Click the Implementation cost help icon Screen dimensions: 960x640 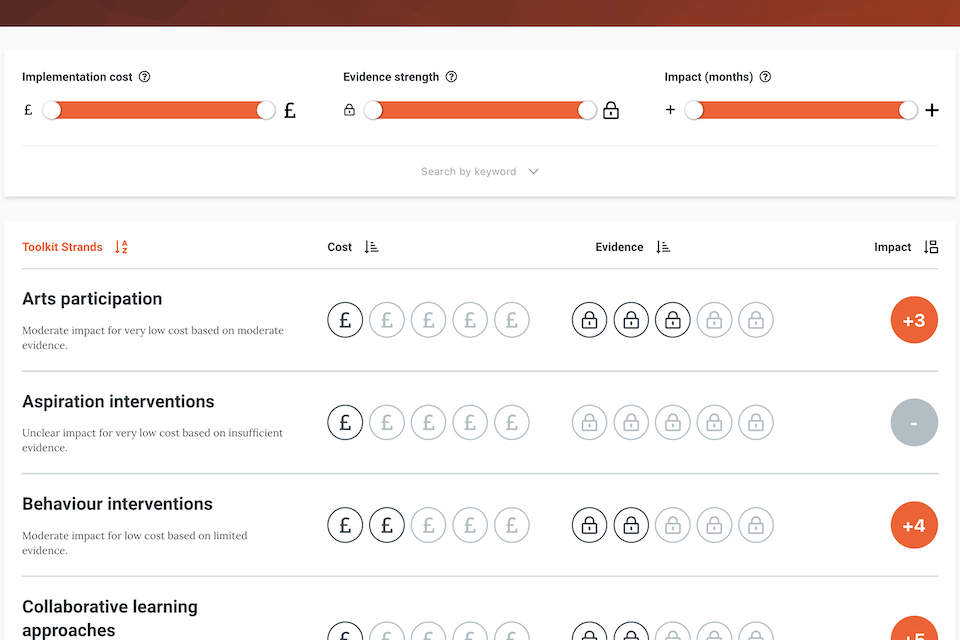point(145,77)
